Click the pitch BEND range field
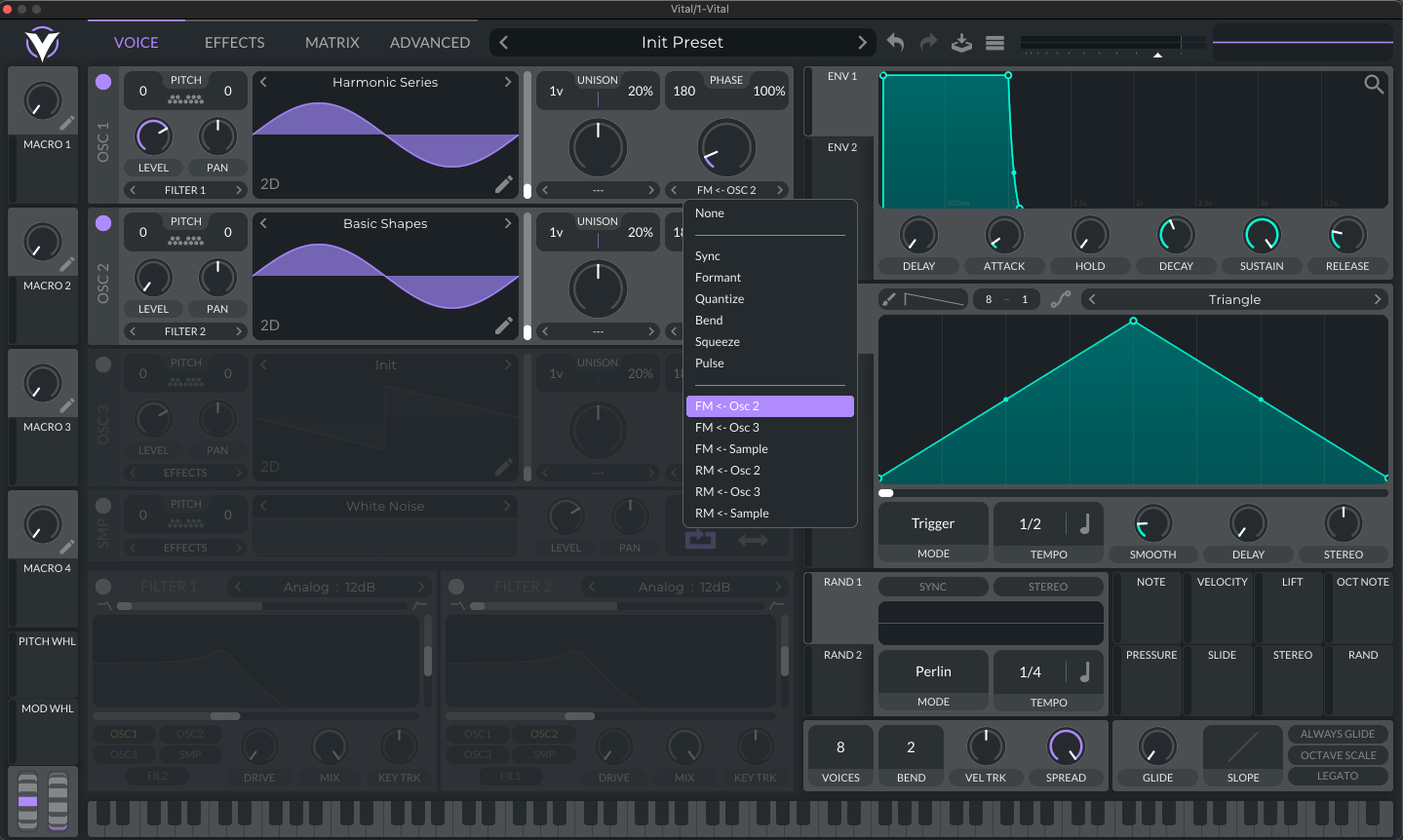 coord(911,747)
